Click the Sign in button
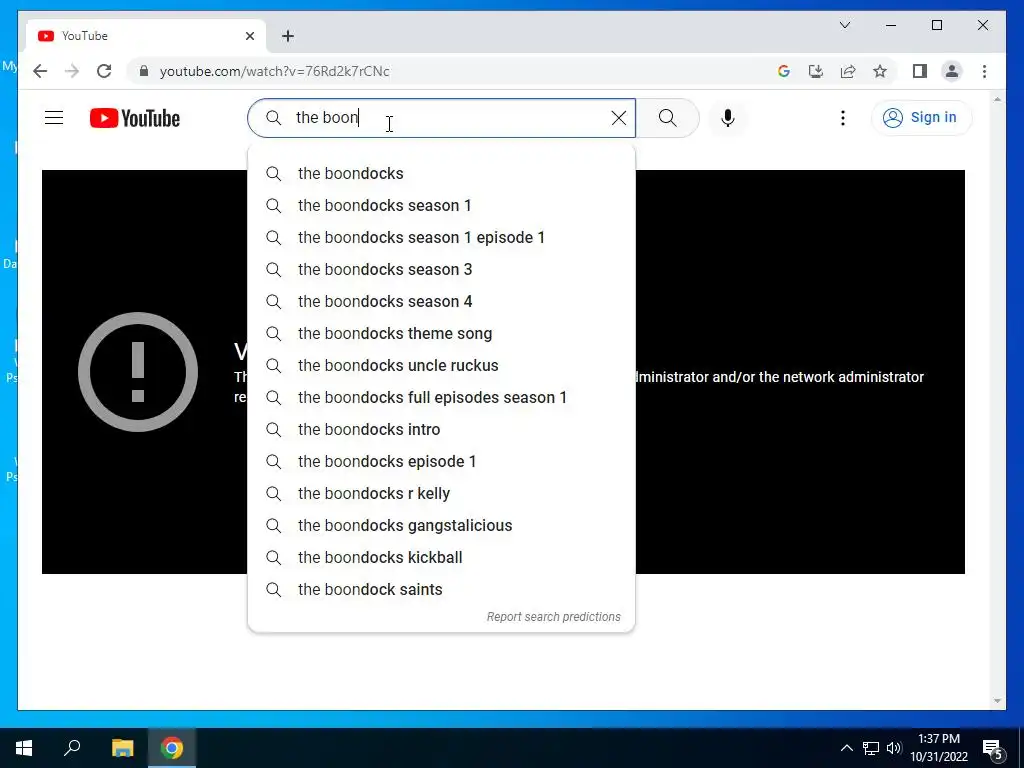This screenshot has width=1024, height=768. coord(921,118)
